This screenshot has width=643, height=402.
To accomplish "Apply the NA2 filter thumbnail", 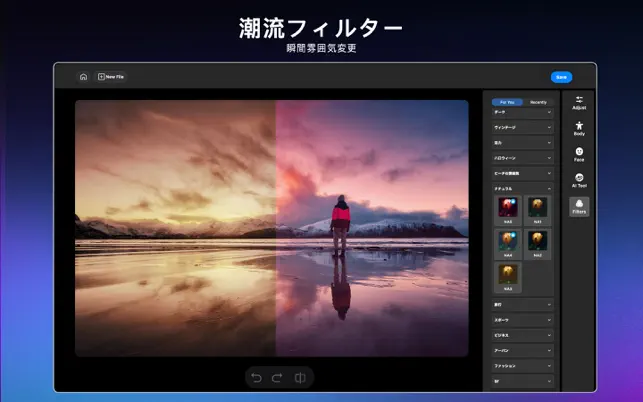I will tap(537, 244).
